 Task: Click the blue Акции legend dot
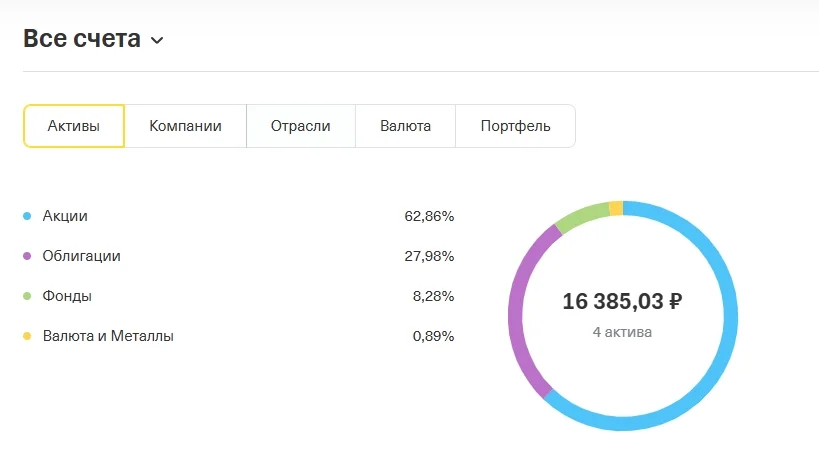pos(27,216)
